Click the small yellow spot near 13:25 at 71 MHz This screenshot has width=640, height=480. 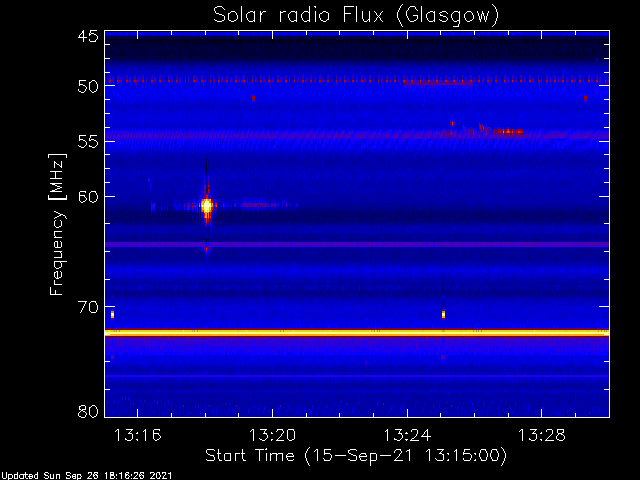click(443, 314)
